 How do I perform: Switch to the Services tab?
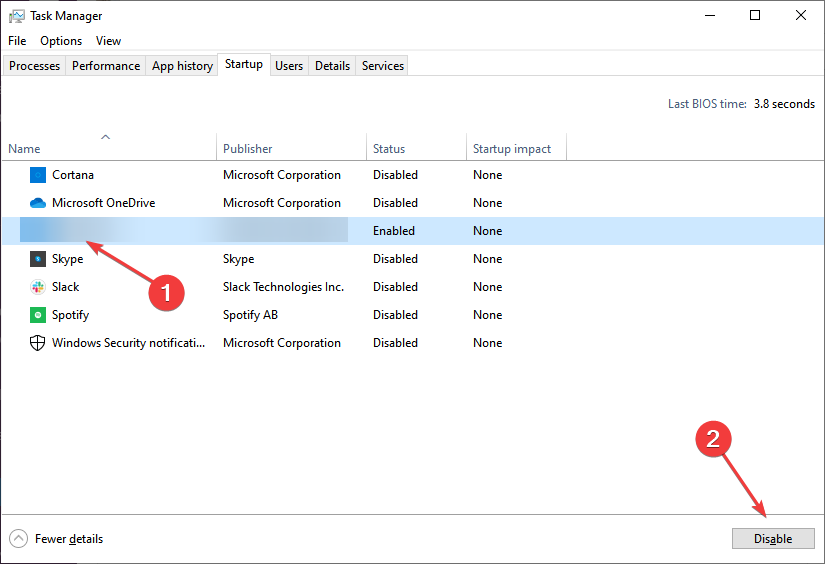(383, 66)
